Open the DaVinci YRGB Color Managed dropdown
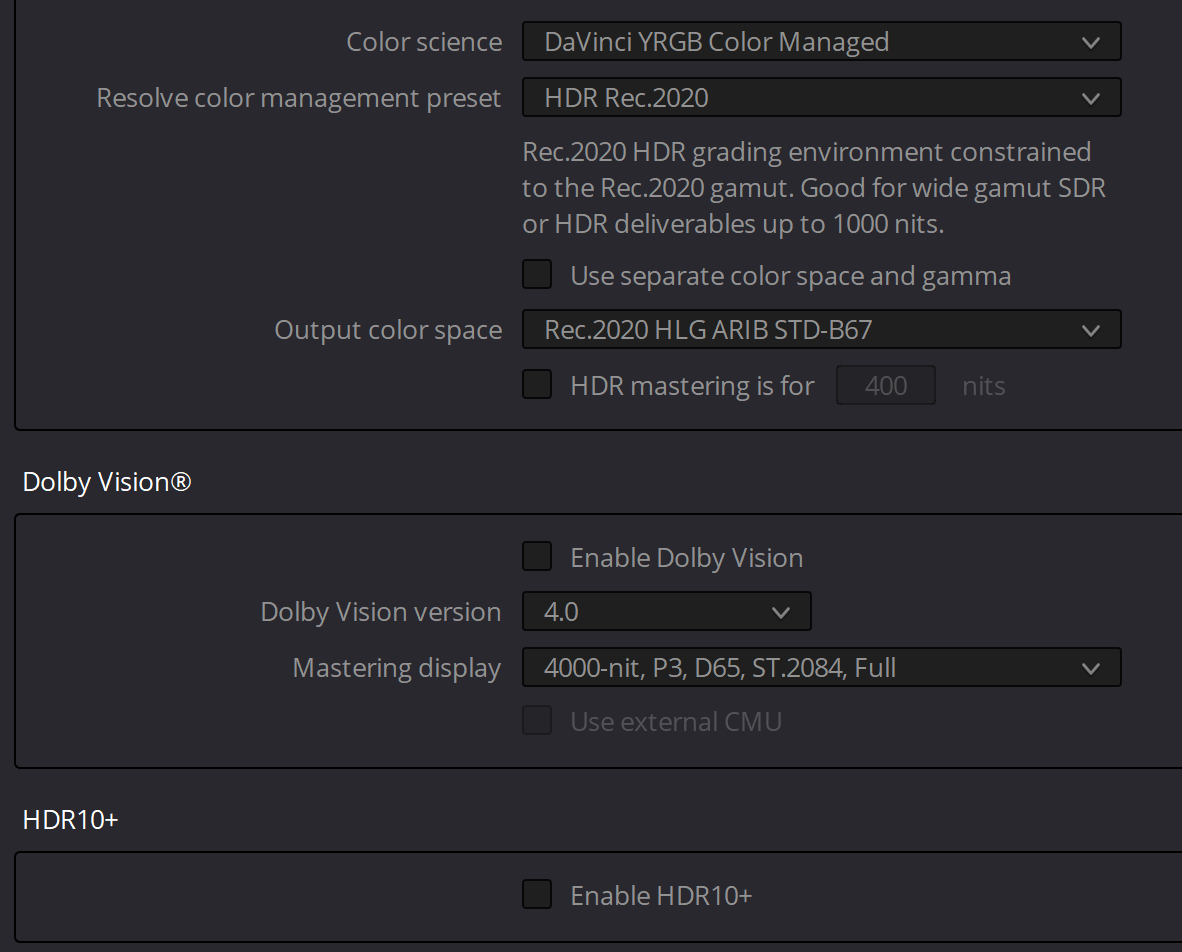 click(822, 41)
